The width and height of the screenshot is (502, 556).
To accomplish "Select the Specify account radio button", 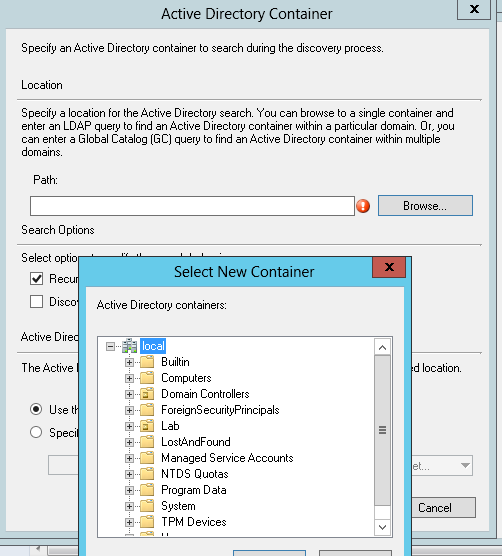I will pyautogui.click(x=36, y=432).
